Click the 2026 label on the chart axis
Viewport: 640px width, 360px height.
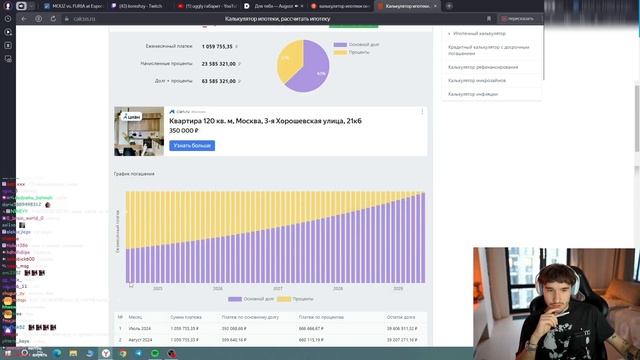[x=218, y=289]
